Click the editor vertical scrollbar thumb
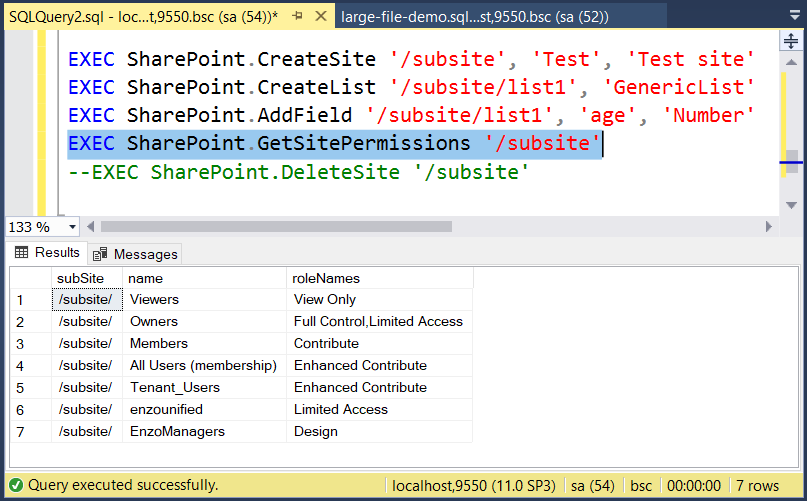The height and width of the screenshot is (501, 807). click(792, 162)
